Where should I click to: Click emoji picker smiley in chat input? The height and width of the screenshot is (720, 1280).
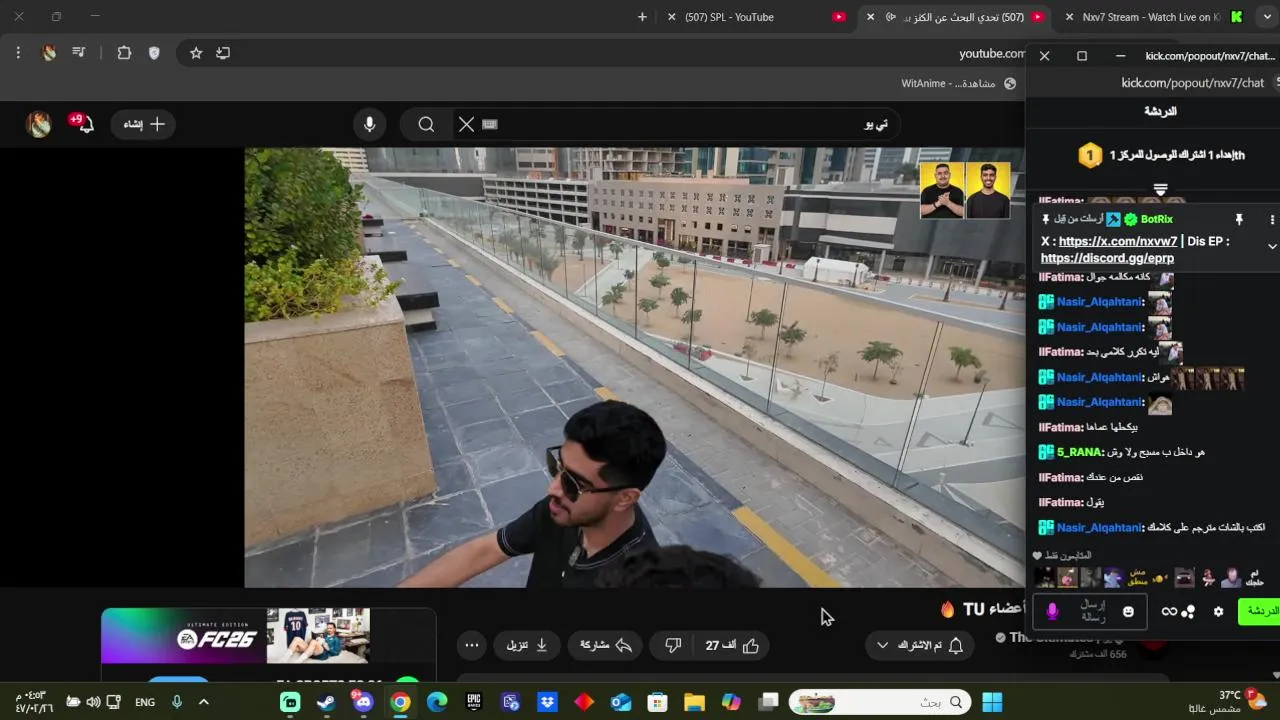(x=1128, y=611)
